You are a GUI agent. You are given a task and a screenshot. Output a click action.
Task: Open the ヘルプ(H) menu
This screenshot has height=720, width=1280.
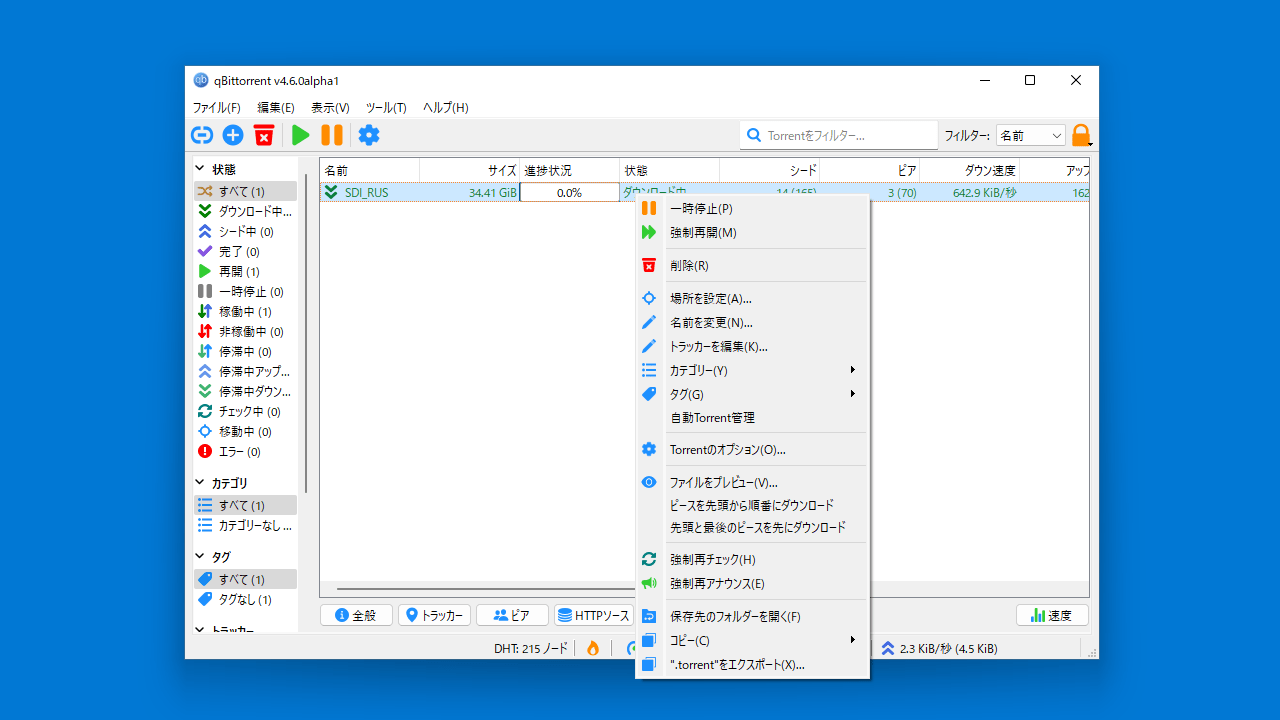click(446, 107)
